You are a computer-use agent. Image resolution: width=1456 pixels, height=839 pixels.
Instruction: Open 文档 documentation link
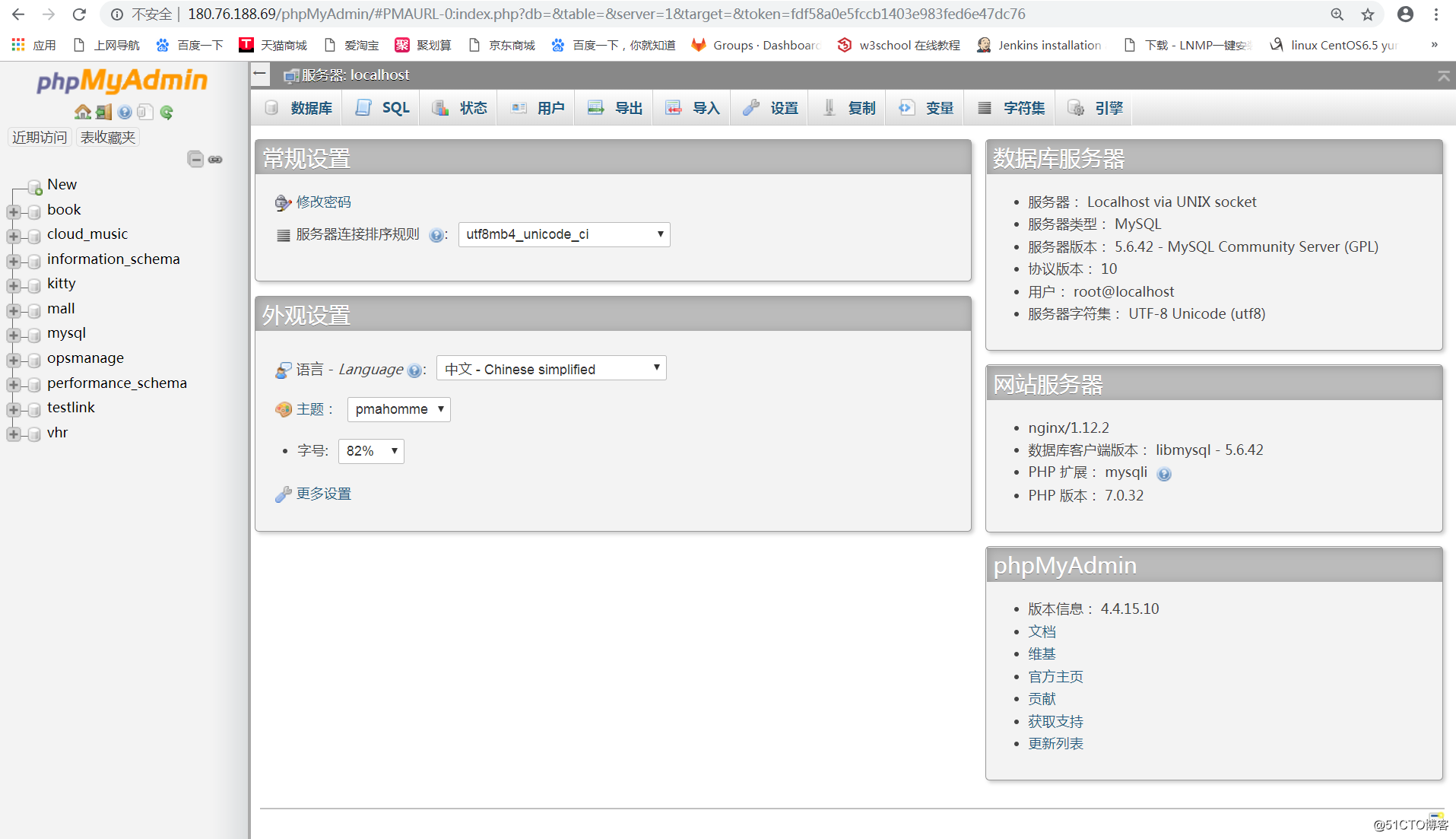[1042, 631]
